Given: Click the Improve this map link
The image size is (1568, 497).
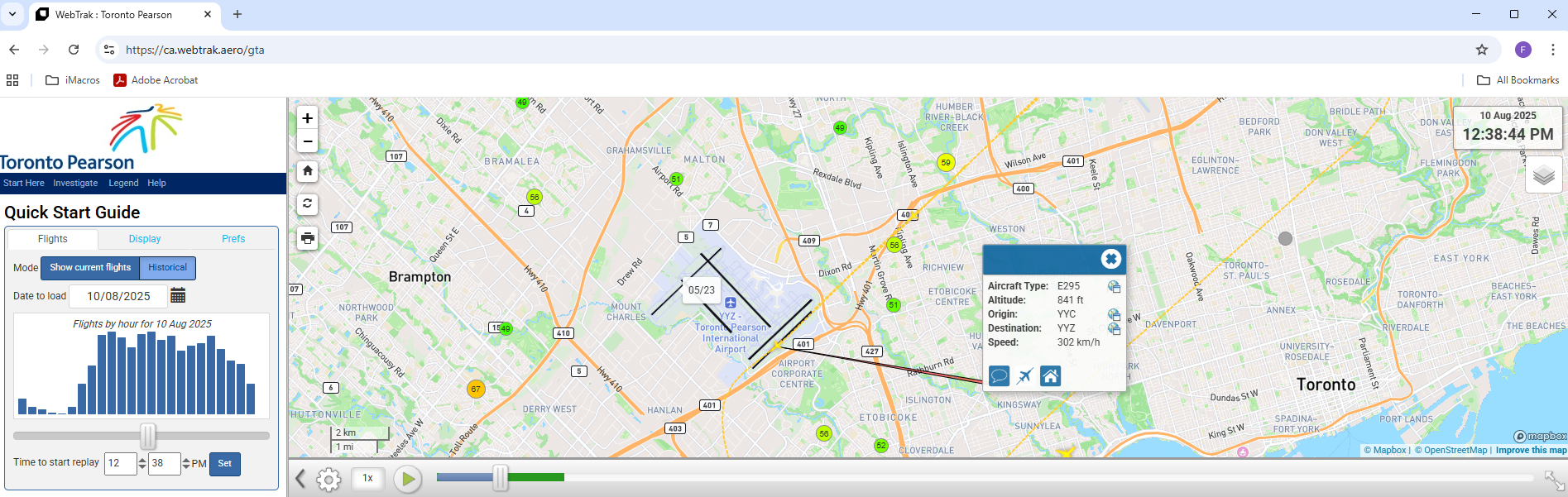Looking at the screenshot, I should pos(1530,450).
